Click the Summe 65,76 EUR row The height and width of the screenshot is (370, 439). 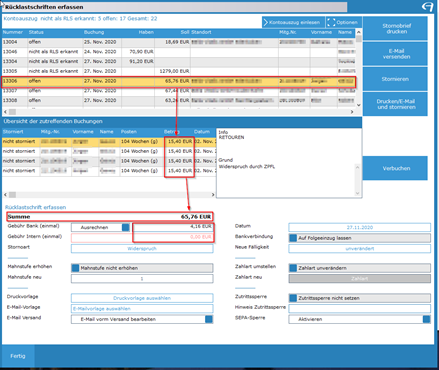(109, 217)
